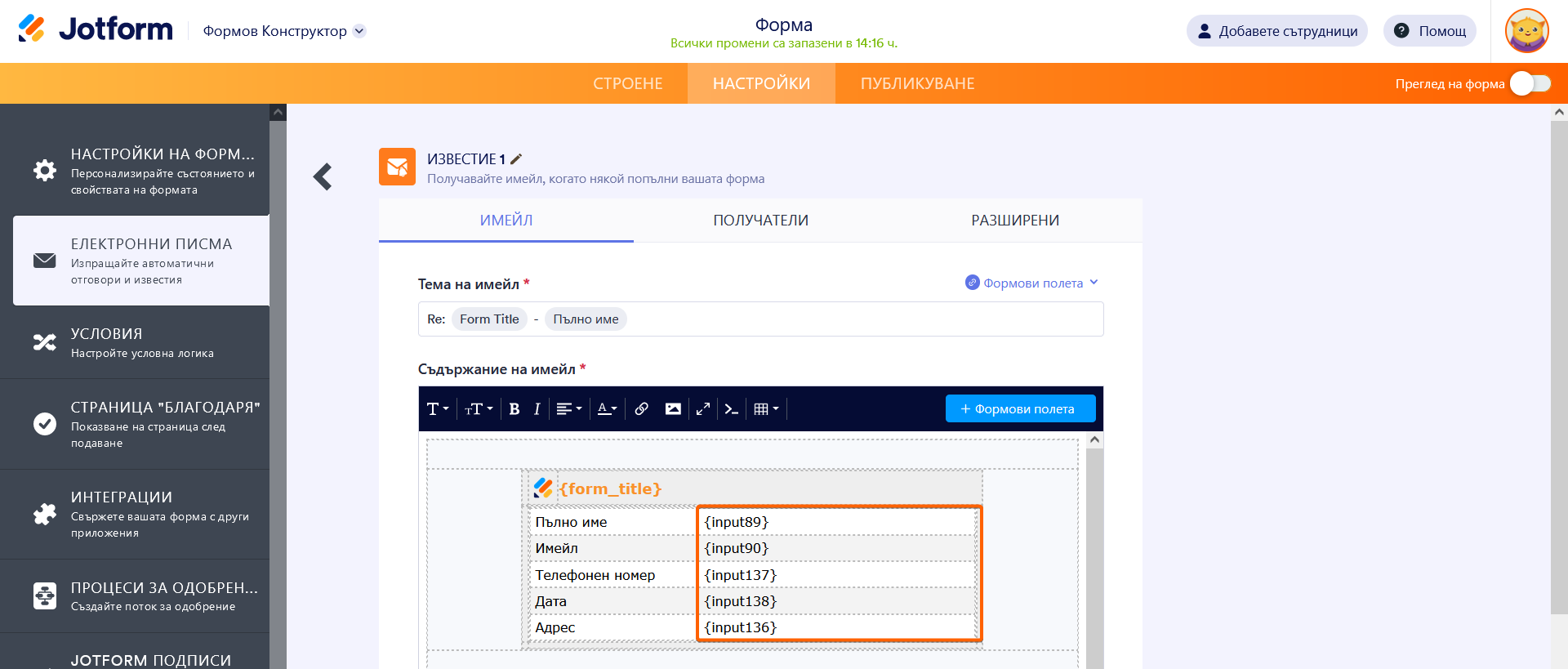Open the text alignment dropdown
The width and height of the screenshot is (1568, 669).
(x=568, y=409)
